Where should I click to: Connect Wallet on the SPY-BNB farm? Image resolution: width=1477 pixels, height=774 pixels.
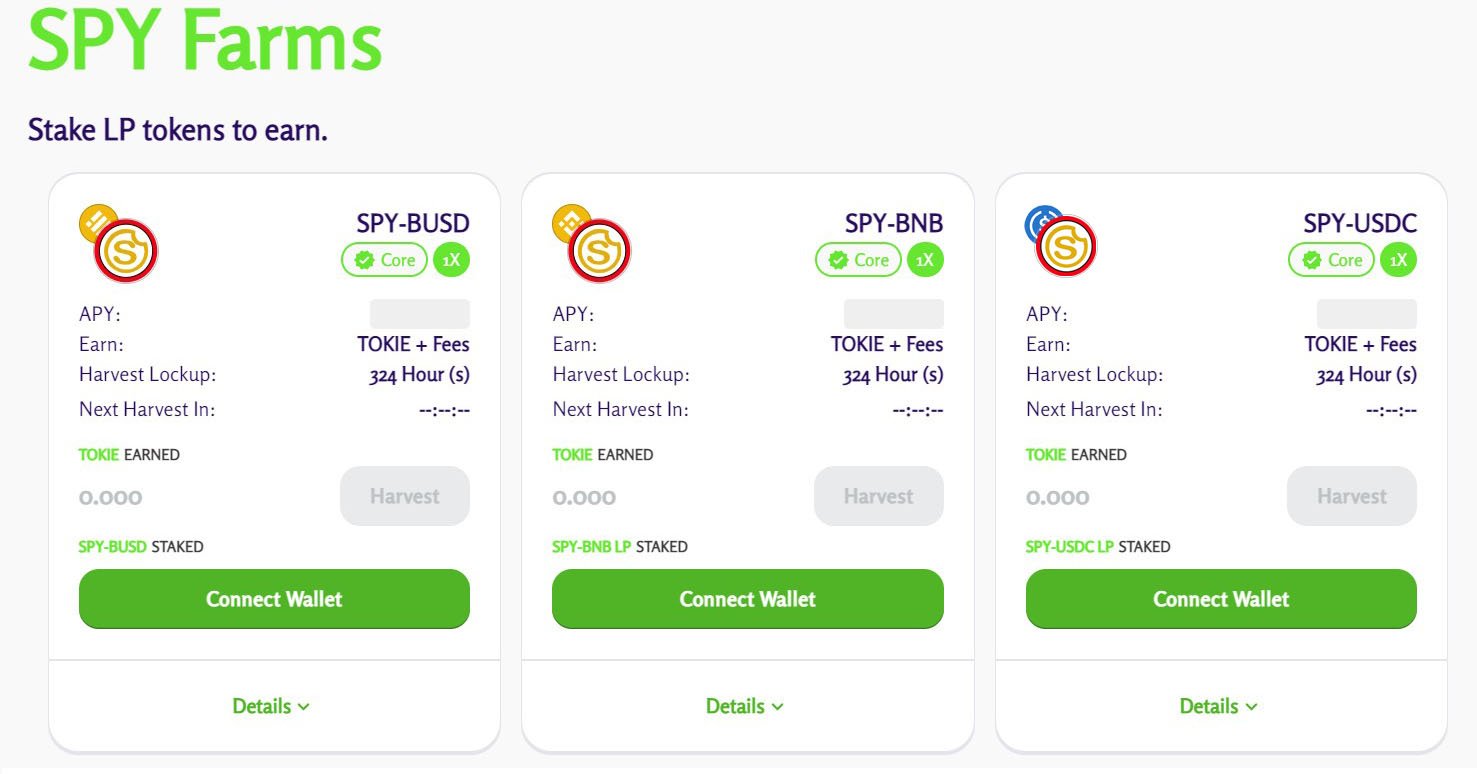[747, 599]
